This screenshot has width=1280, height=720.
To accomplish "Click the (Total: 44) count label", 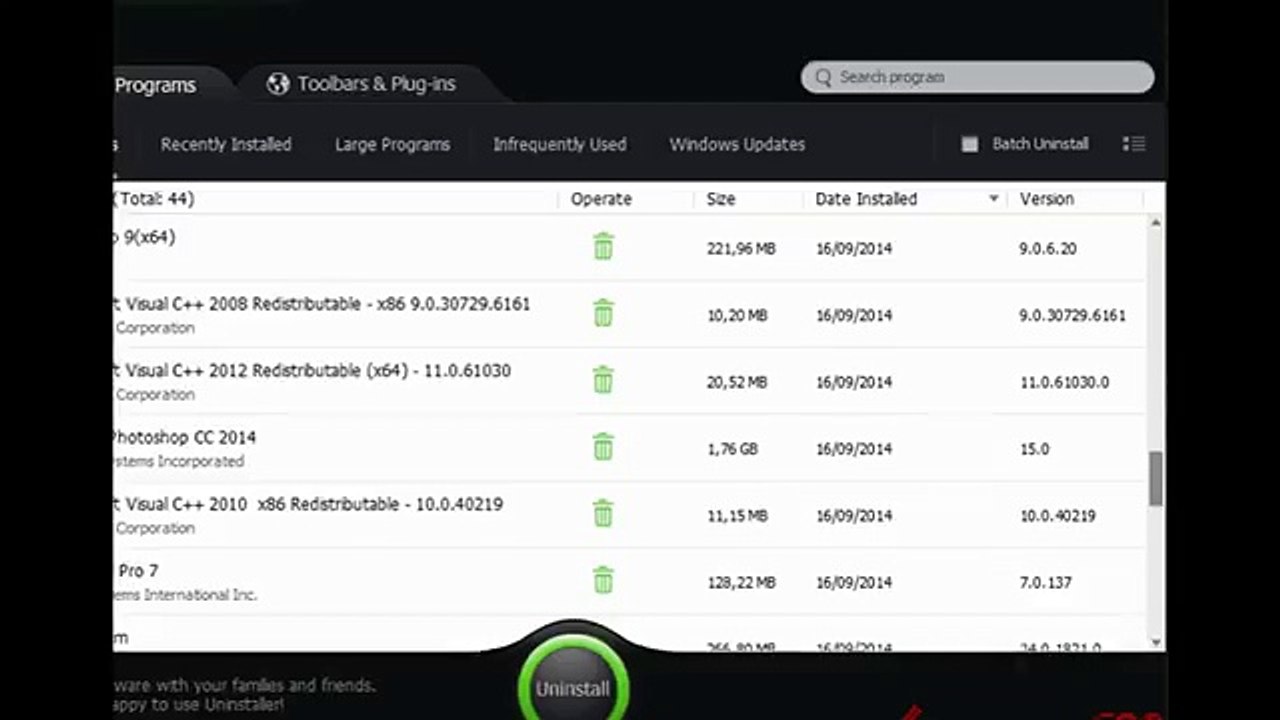I will 155,199.
